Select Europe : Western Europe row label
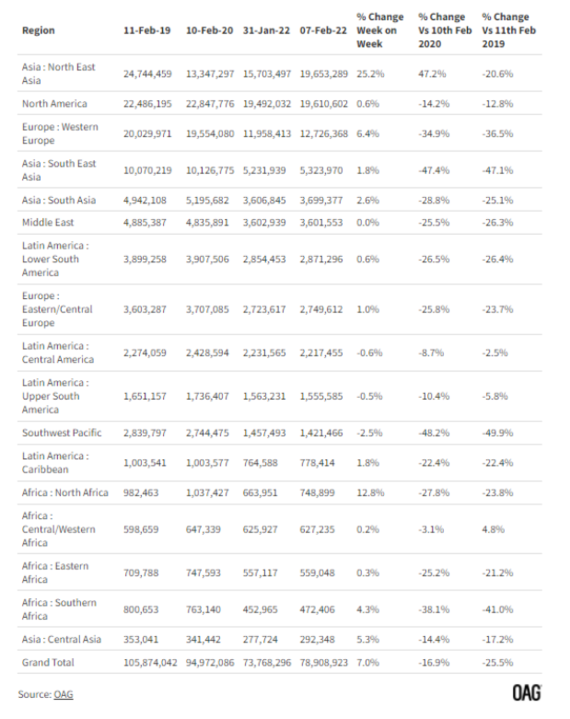Viewport: 570px width, 719px height. click(x=60, y=133)
